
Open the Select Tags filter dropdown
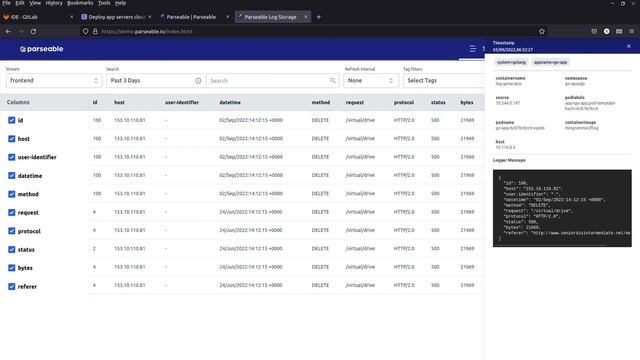coord(444,81)
